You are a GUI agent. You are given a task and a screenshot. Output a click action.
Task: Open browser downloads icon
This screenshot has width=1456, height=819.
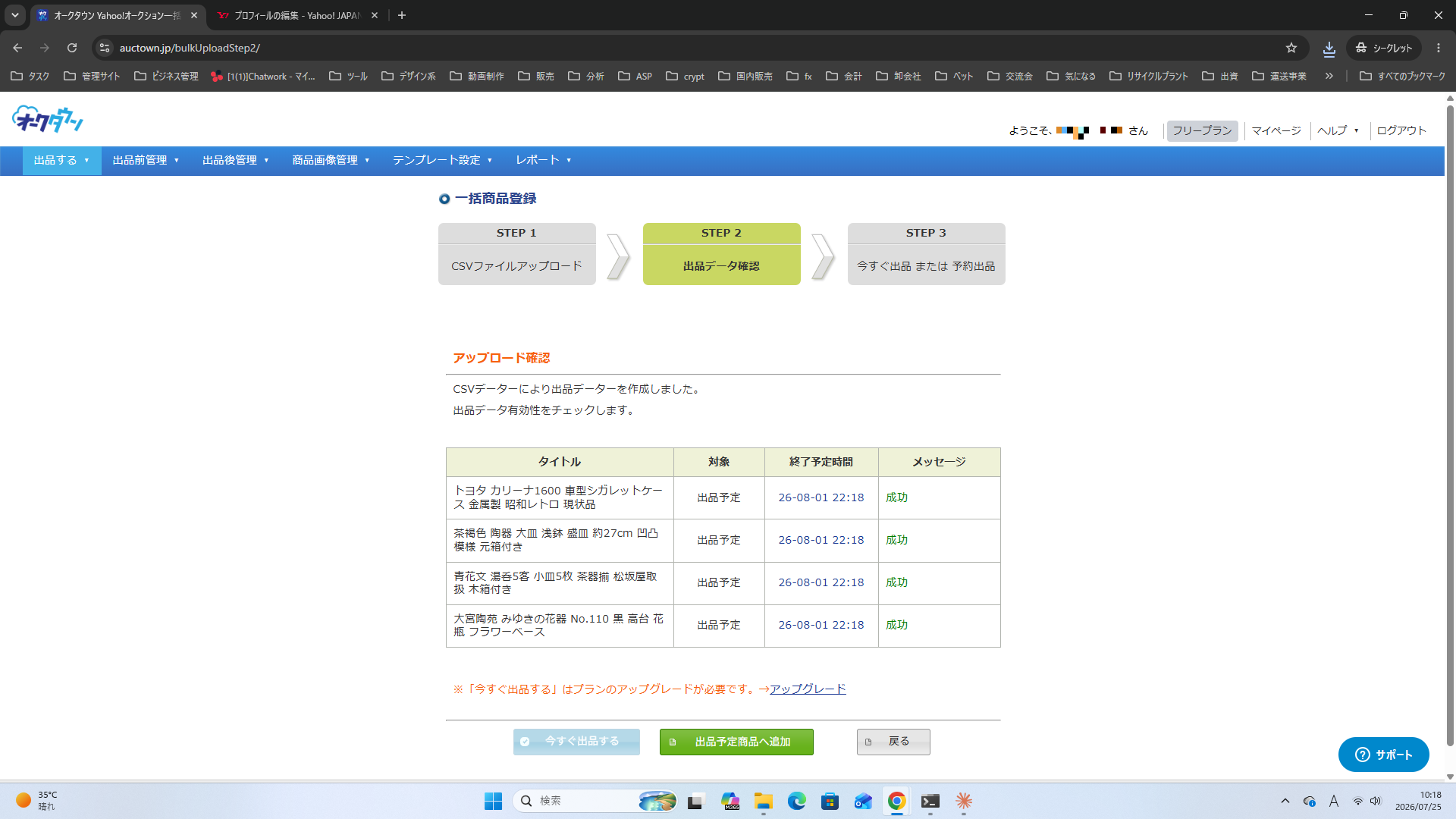[1329, 48]
